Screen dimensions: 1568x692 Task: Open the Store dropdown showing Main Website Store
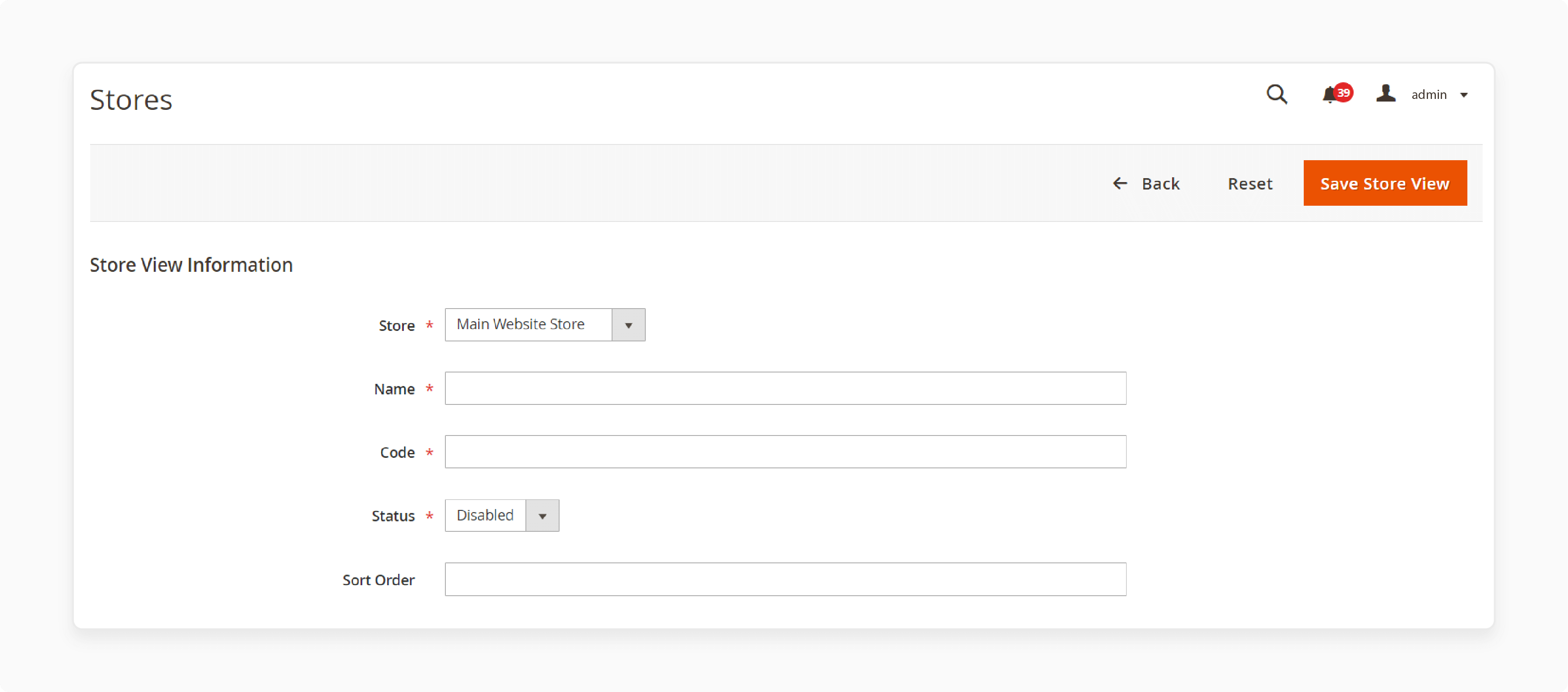(x=545, y=325)
